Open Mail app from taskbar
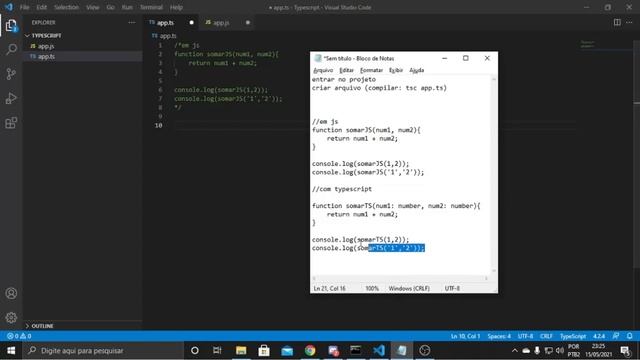This screenshot has width=640, height=360. coord(287,351)
